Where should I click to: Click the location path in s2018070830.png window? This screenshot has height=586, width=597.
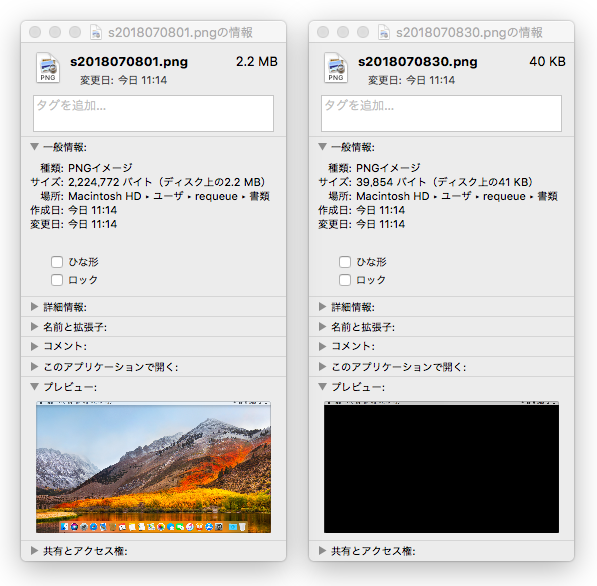point(457,196)
